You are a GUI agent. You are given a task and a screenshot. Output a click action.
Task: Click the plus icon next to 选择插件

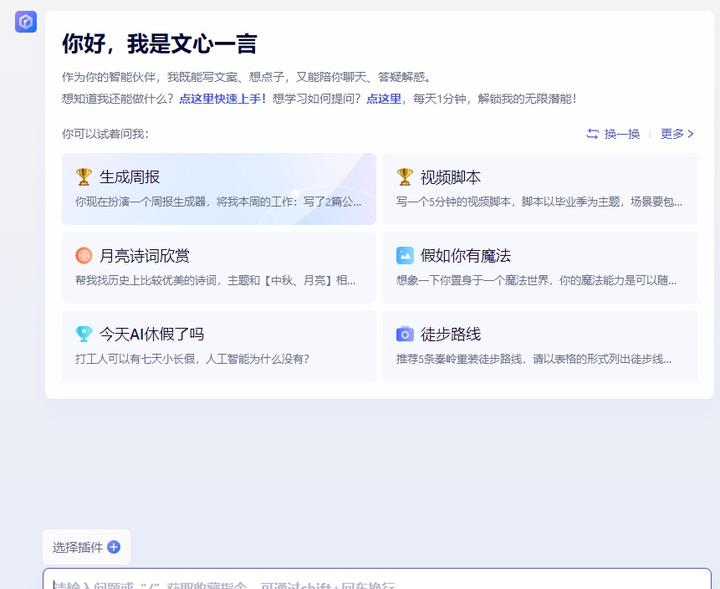(113, 547)
